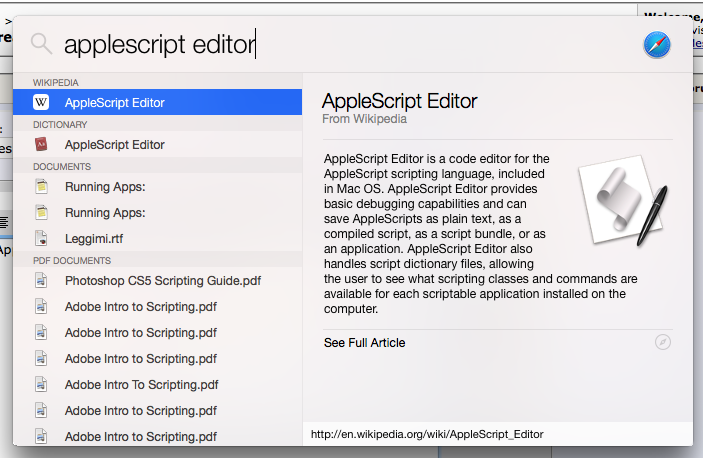
Task: Click the From Wikipedia subtitle
Action: [364, 119]
